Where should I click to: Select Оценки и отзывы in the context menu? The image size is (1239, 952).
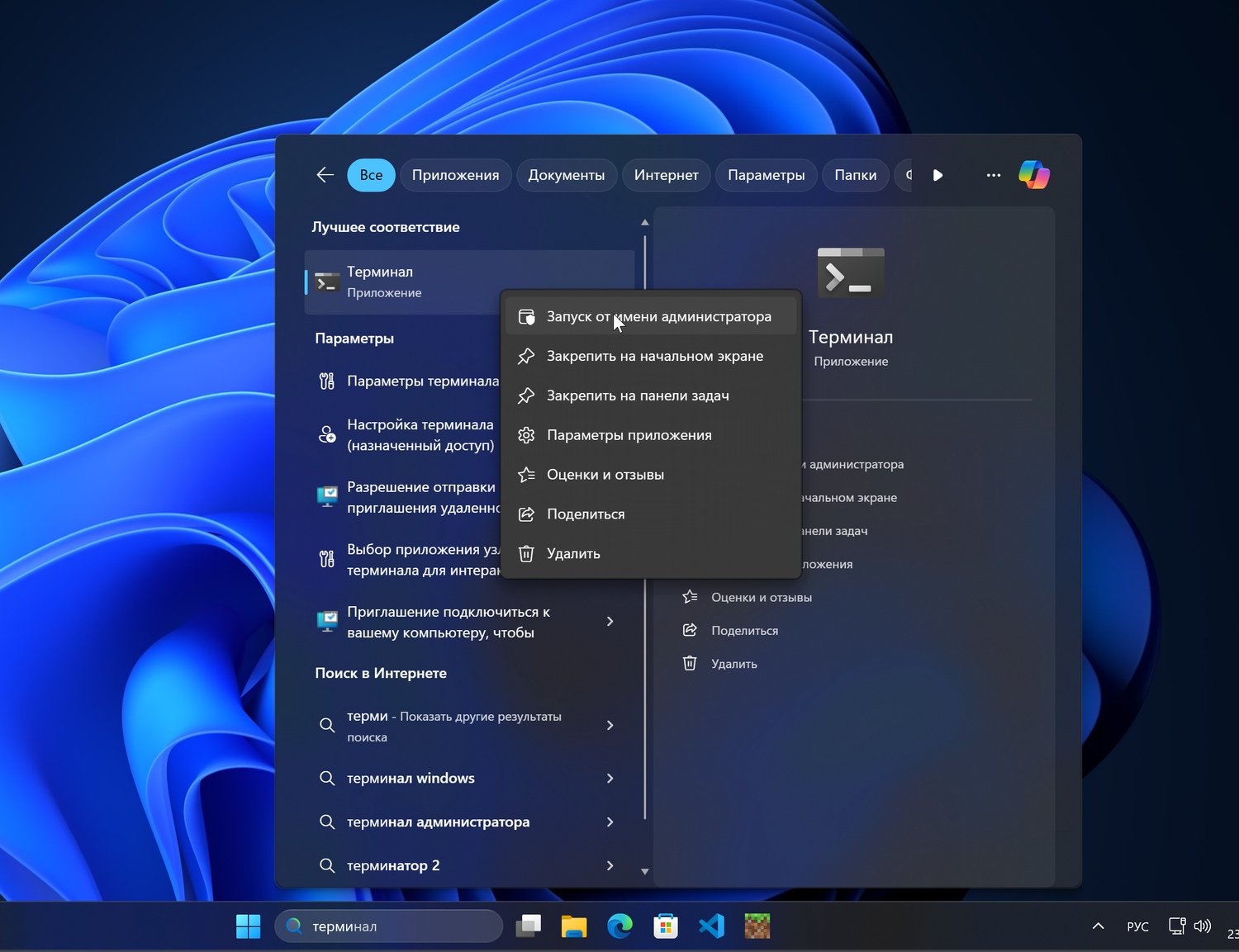(651, 475)
